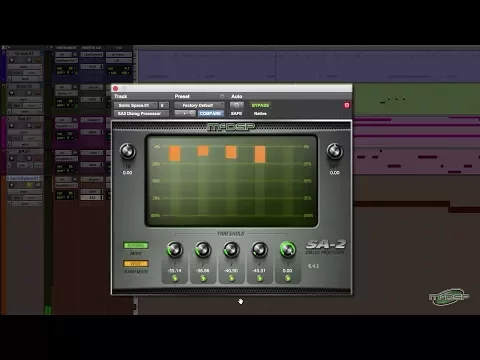Viewport: 480px width, 360px height.
Task: Click the band 4 threshold knob
Action: tap(260, 250)
